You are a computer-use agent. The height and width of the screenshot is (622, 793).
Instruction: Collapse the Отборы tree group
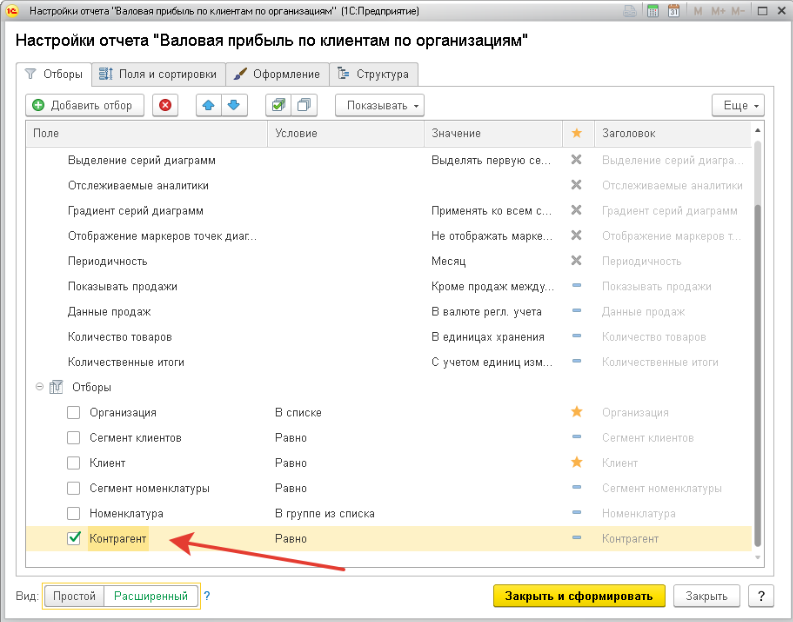tap(39, 387)
